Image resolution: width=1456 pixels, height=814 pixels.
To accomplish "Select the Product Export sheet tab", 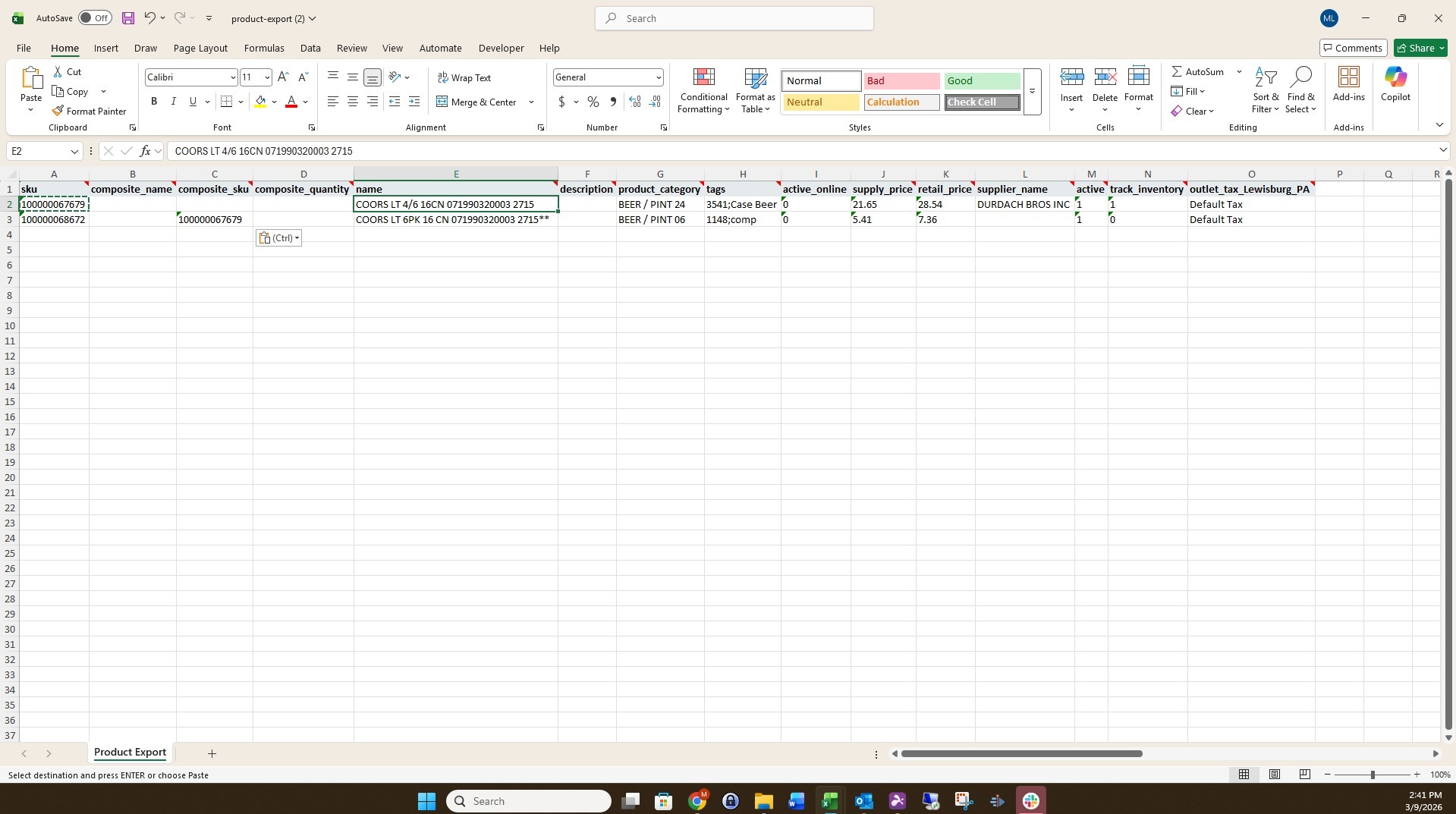I will (x=130, y=753).
